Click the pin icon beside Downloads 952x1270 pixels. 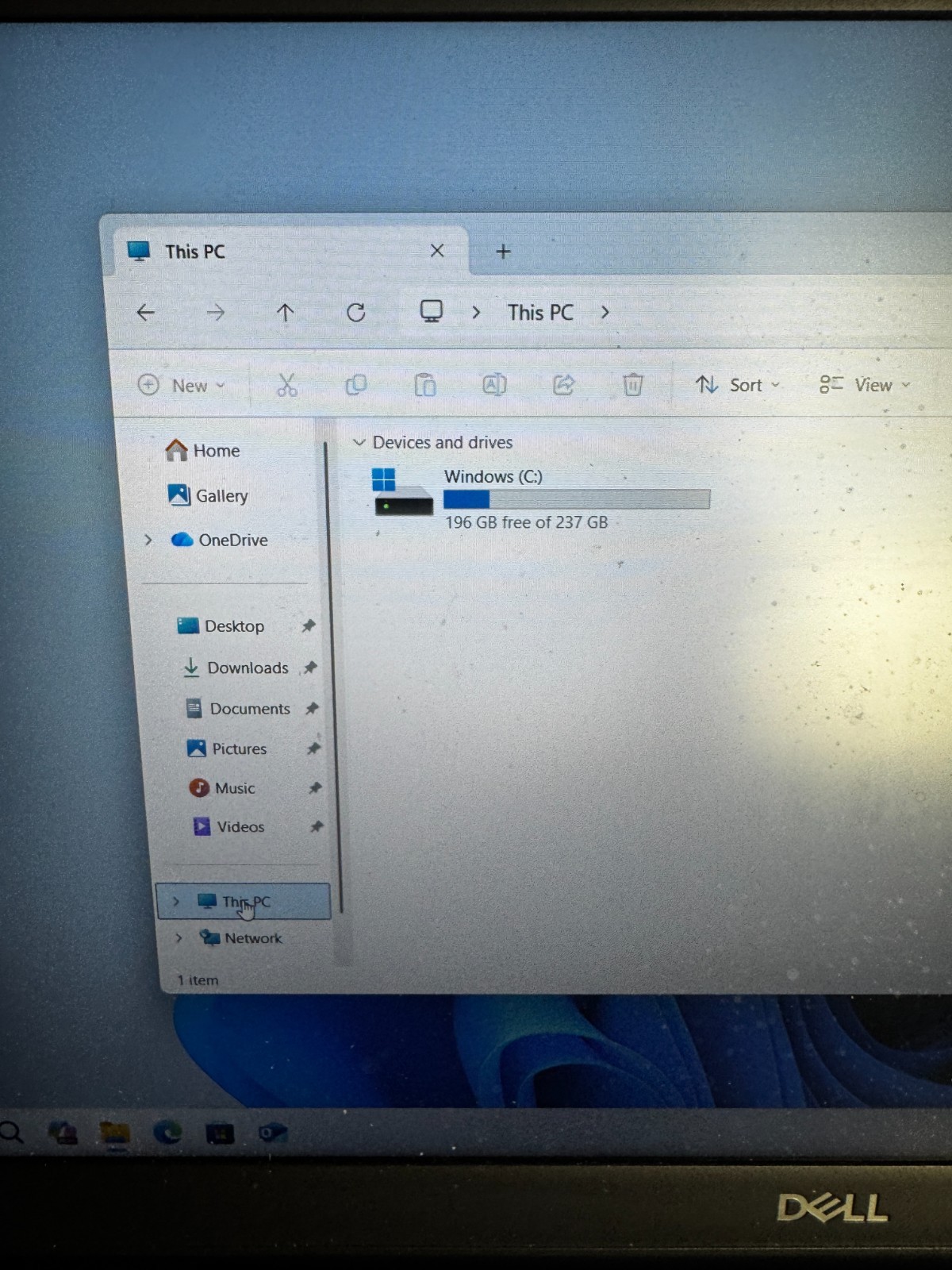pos(310,667)
